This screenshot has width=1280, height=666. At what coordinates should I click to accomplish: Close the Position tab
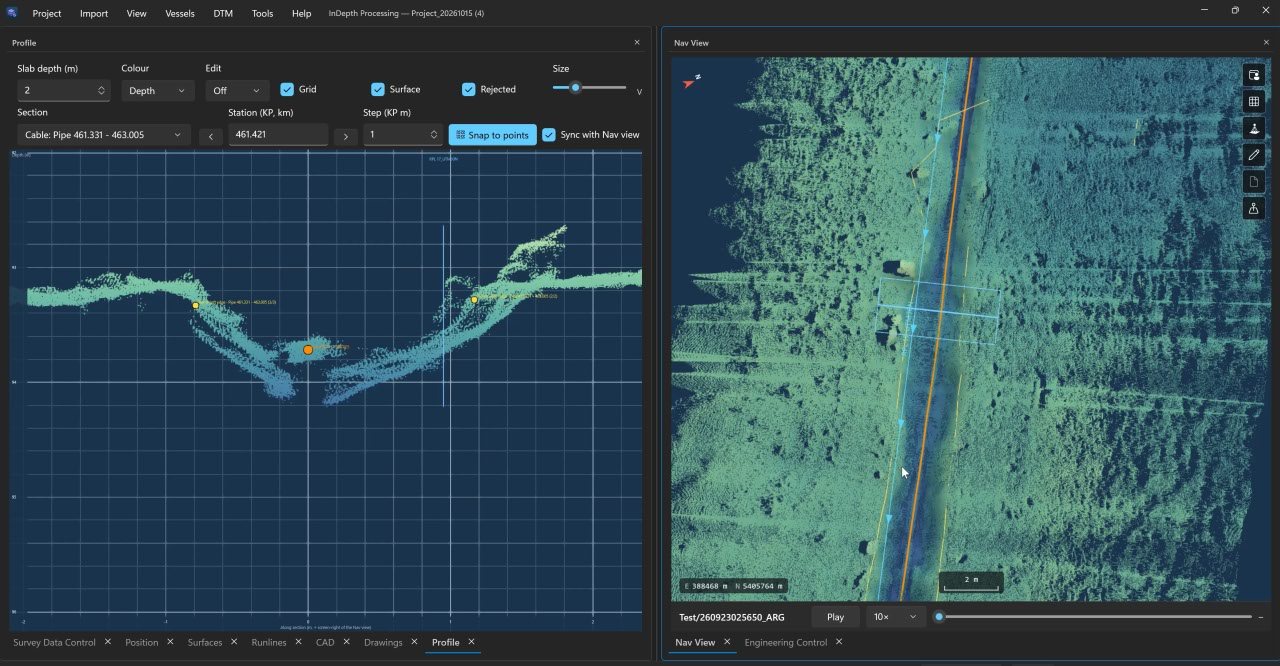(170, 642)
